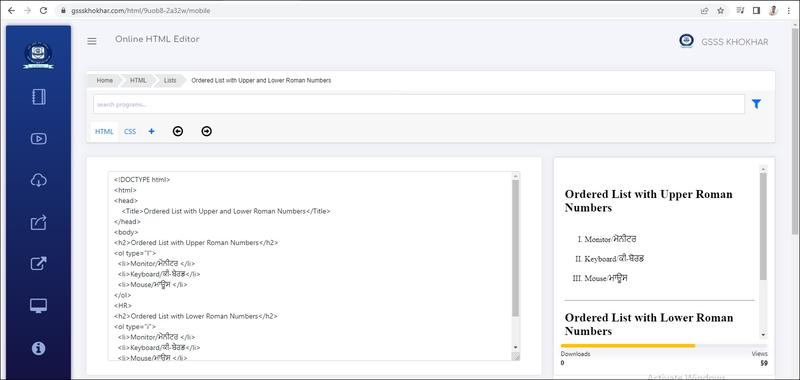Image resolution: width=800 pixels, height=380 pixels.
Task: Open the media control icon in the toolbar
Action: [740, 10]
